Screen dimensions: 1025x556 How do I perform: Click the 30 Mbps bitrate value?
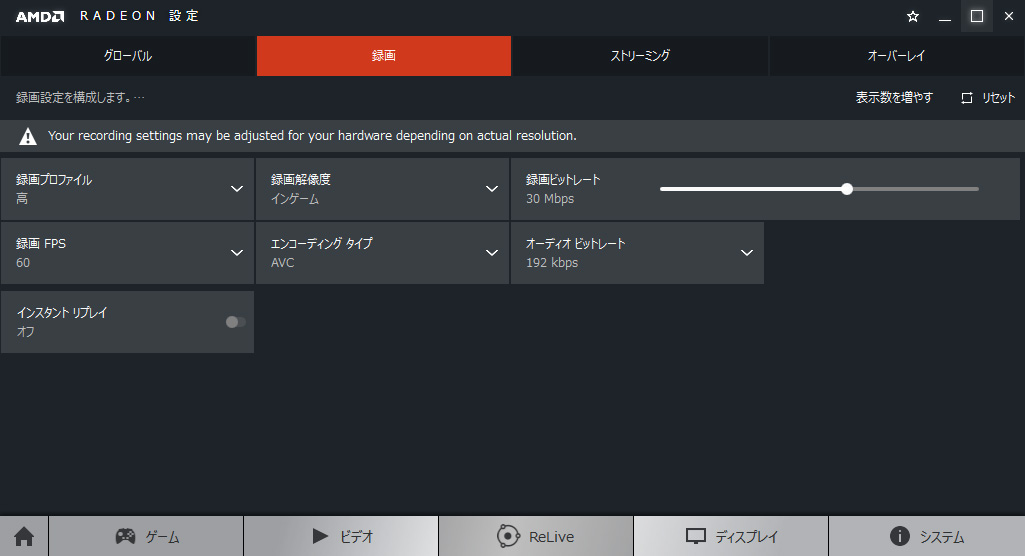tap(550, 199)
